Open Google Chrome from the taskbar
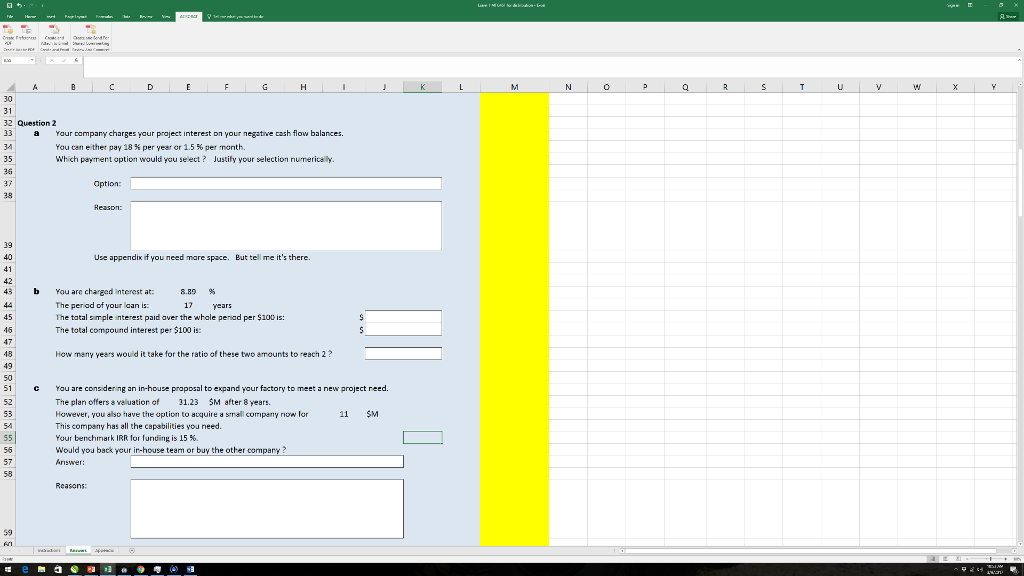Screen dimensions: 1024x576 click(x=143, y=569)
